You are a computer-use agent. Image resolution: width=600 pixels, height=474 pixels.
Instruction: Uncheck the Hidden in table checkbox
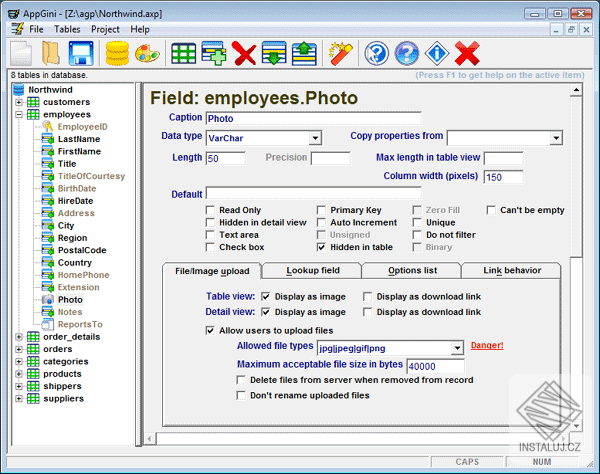point(321,247)
